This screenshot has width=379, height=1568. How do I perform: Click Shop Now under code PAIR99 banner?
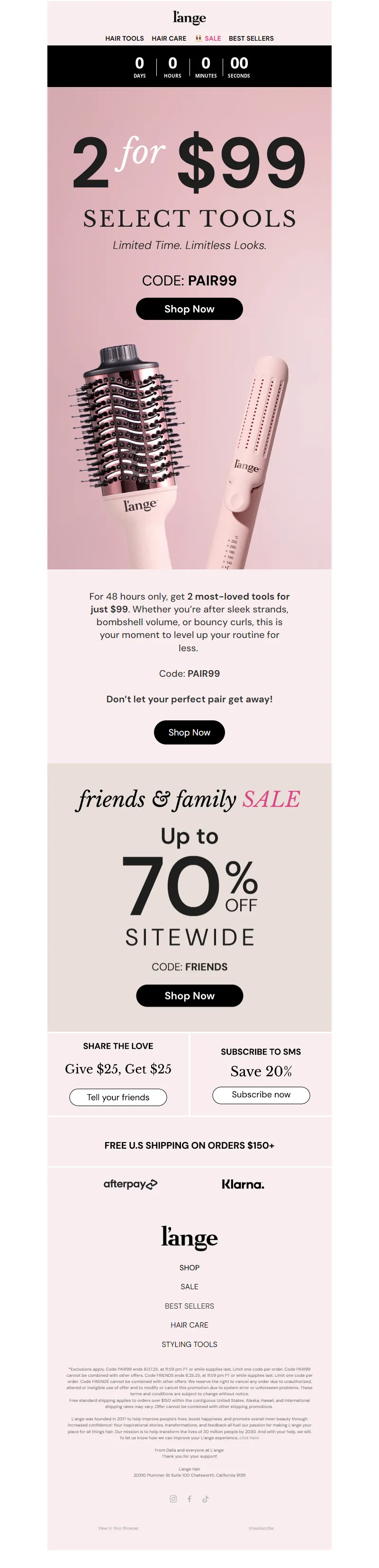click(189, 309)
